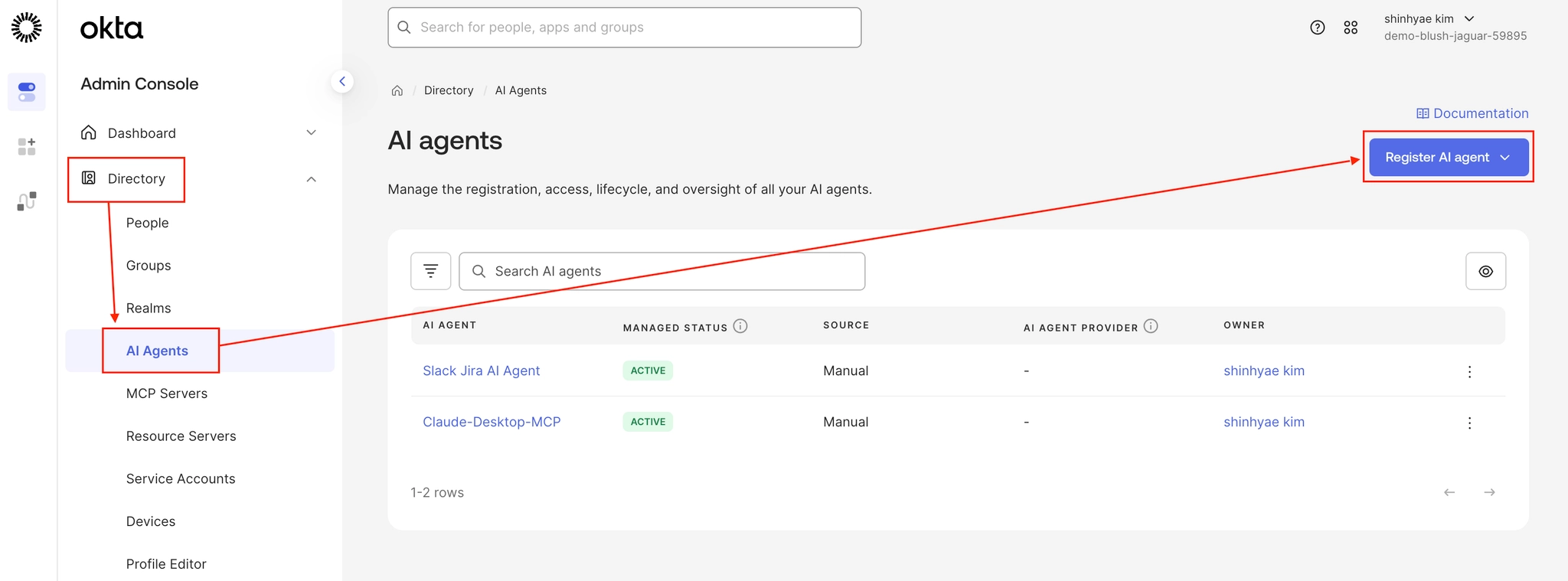Focus the Search AI agents field
This screenshot has width=1568, height=581.
(x=662, y=271)
